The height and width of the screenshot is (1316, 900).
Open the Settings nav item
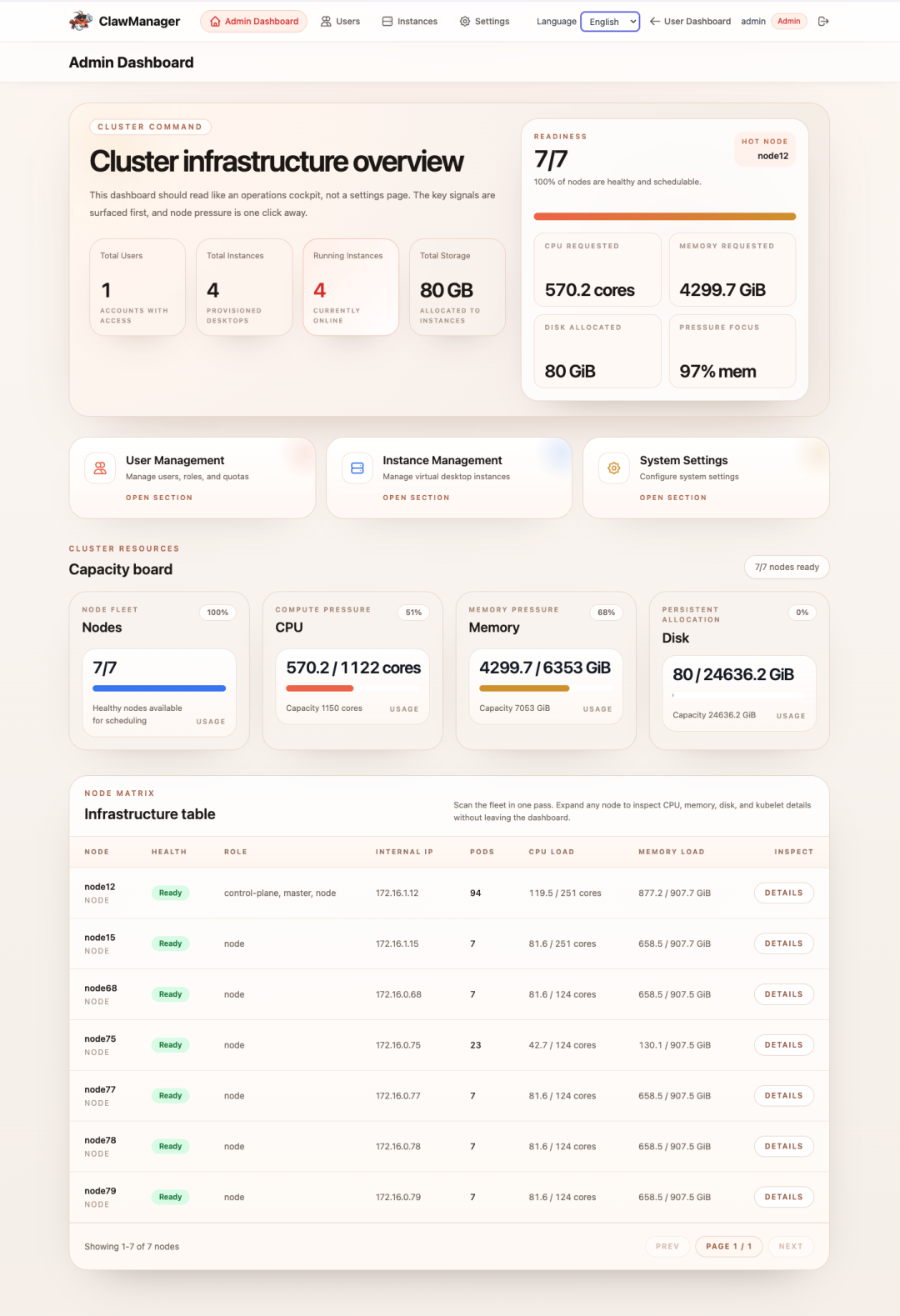[x=484, y=22]
